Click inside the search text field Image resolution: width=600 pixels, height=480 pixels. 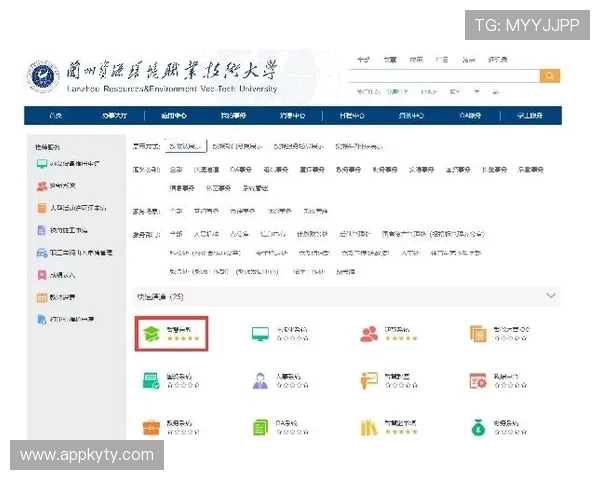pos(444,76)
